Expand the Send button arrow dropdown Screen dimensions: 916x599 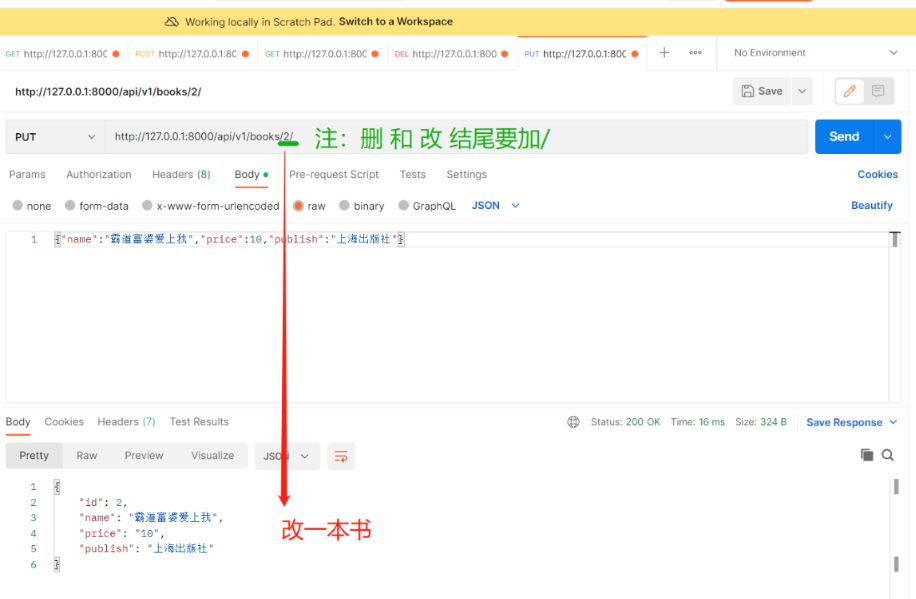pos(887,137)
